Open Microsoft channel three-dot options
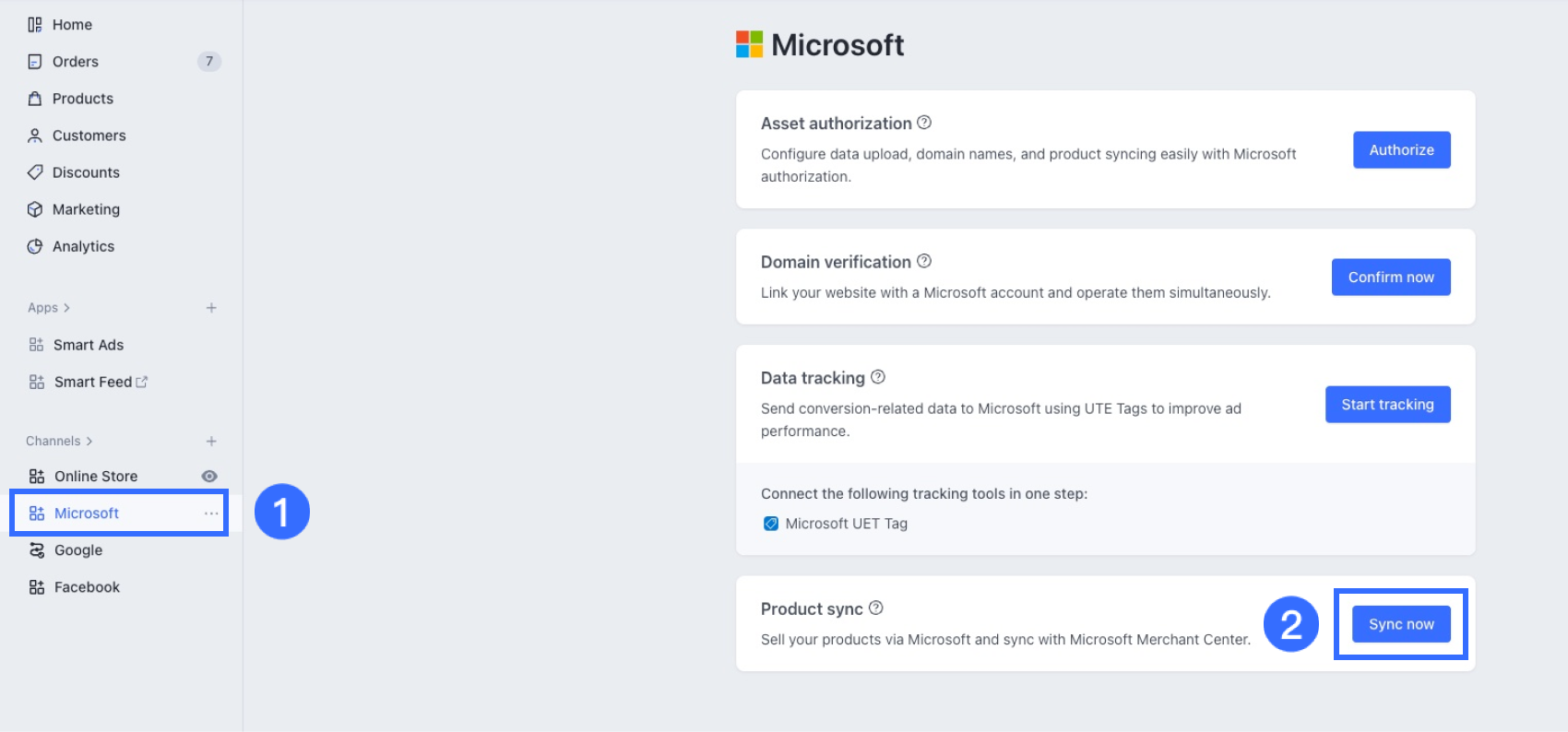1568x732 pixels. point(211,514)
